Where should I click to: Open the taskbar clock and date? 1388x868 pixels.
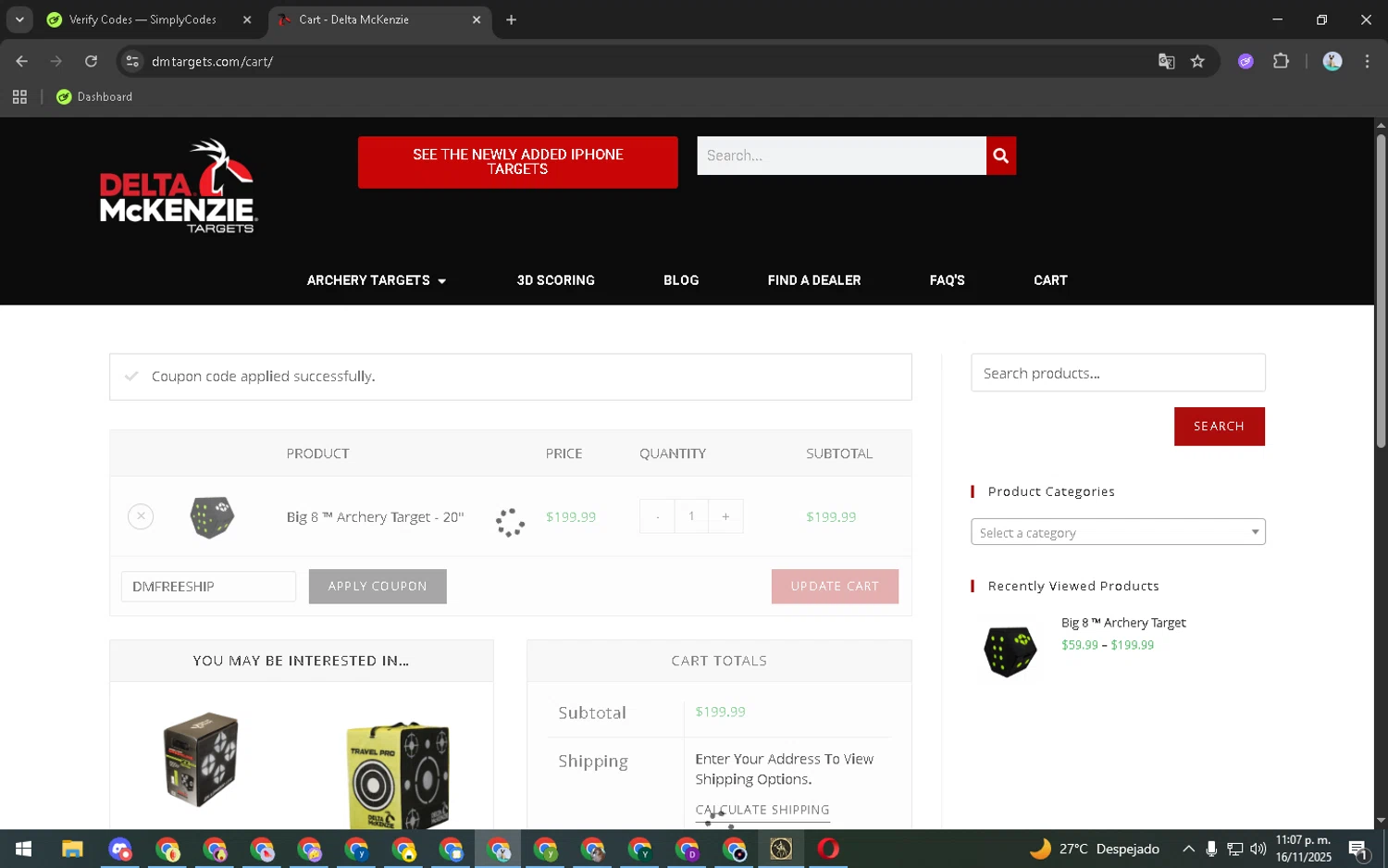[1303, 849]
